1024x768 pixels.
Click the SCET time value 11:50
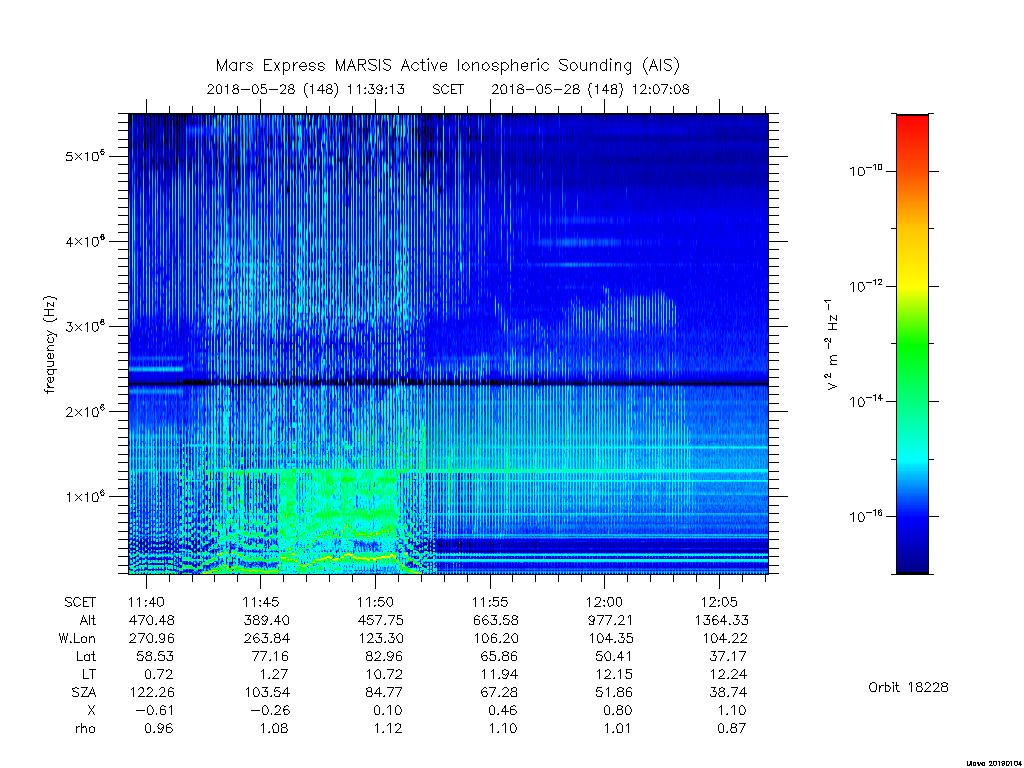coord(375,601)
